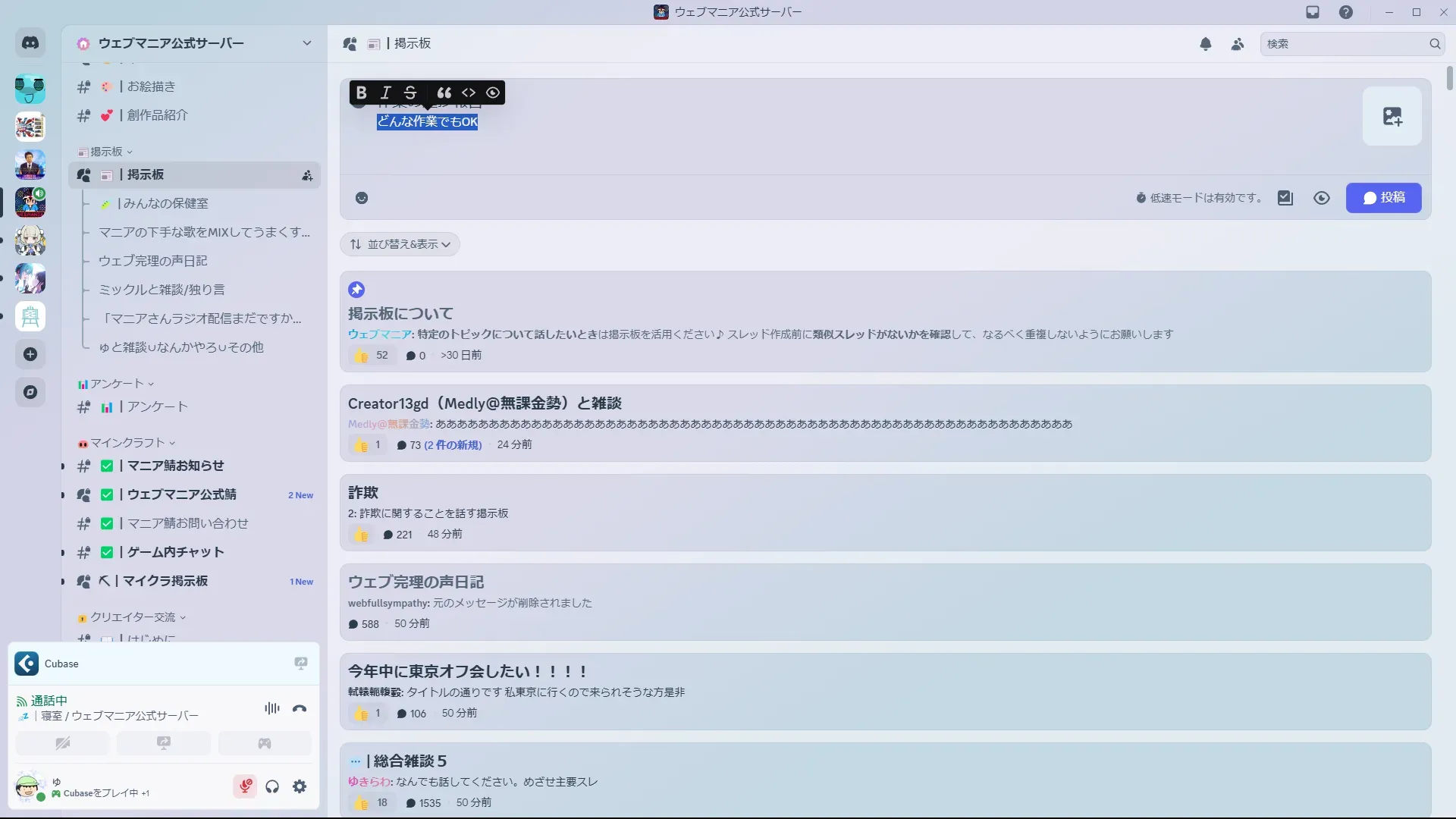Open the emoji picker in post editor
1456x819 pixels.
point(362,198)
